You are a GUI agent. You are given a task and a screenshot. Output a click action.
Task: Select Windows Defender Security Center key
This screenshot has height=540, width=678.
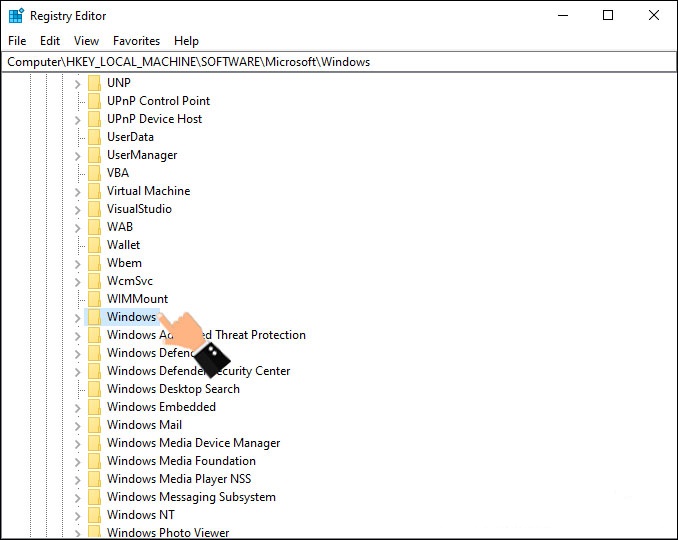(x=198, y=371)
